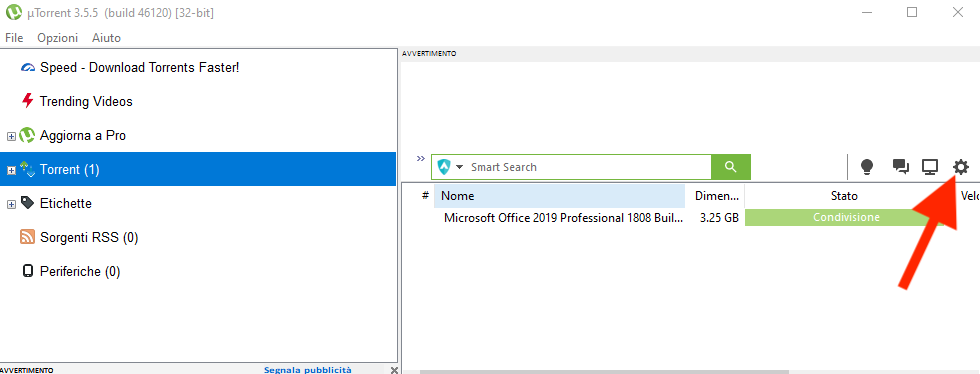980x374 pixels.
Task: Click the device icon beside Periferiche
Action: [27, 271]
